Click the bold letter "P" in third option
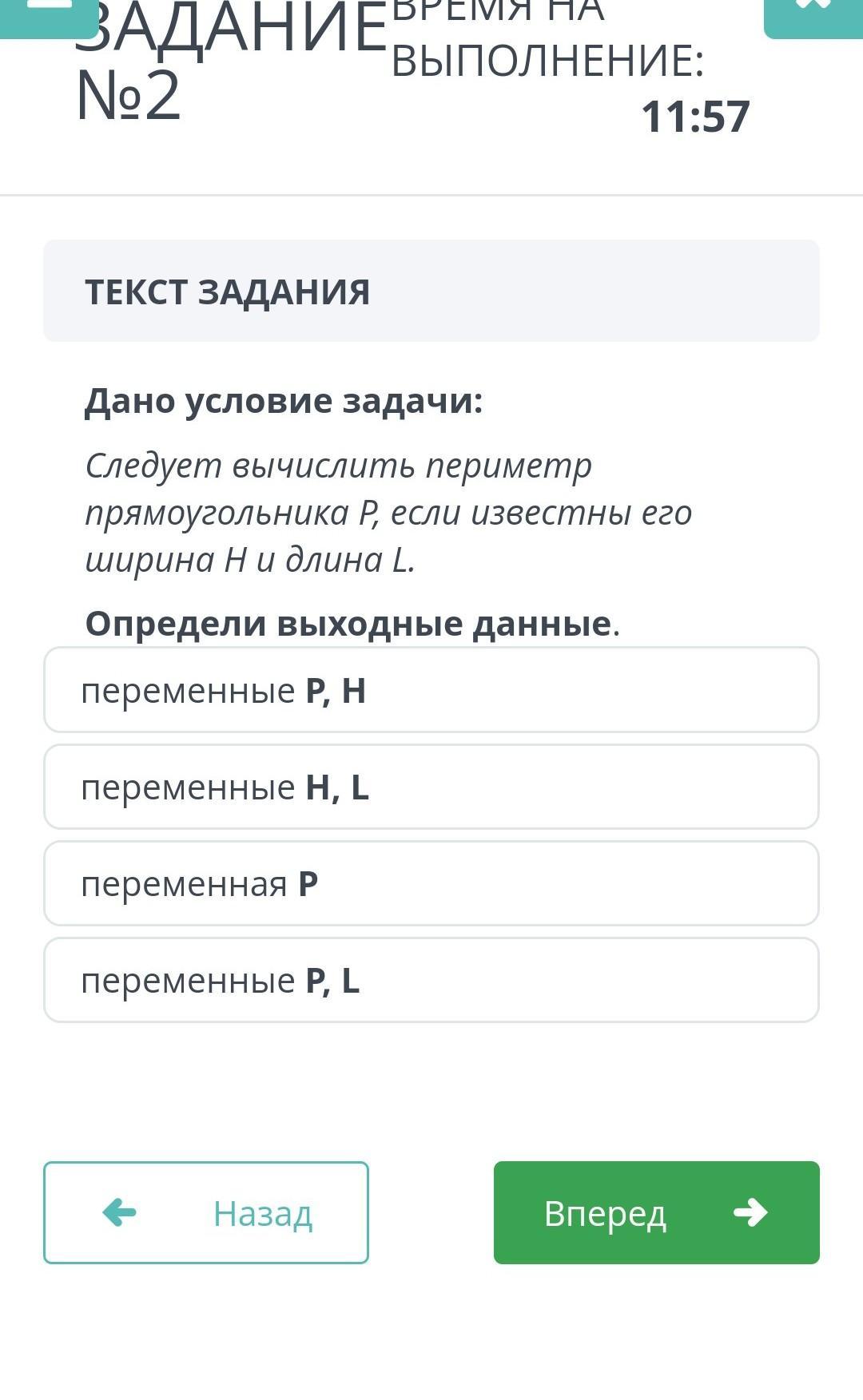 pos(308,884)
